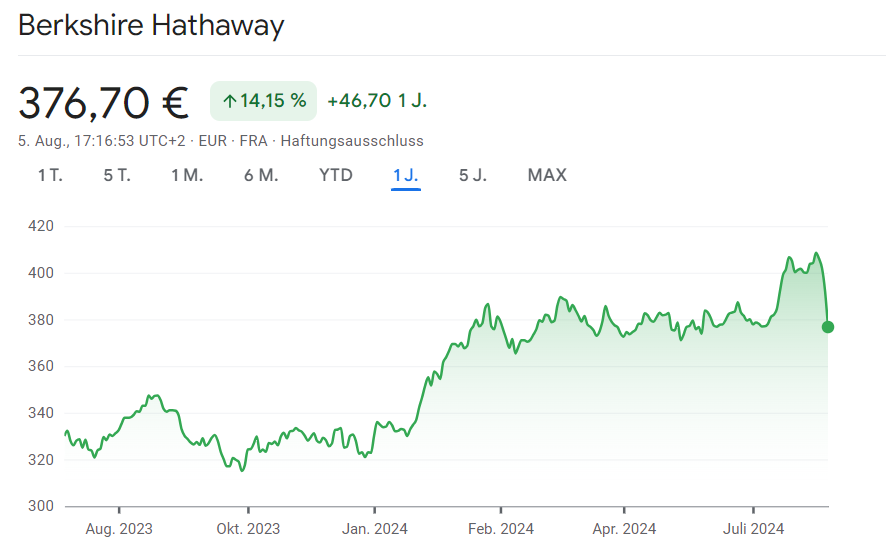Screen dimensions: 886x560
Task: Click the Okt. 2023 axis label
Action: click(x=248, y=529)
